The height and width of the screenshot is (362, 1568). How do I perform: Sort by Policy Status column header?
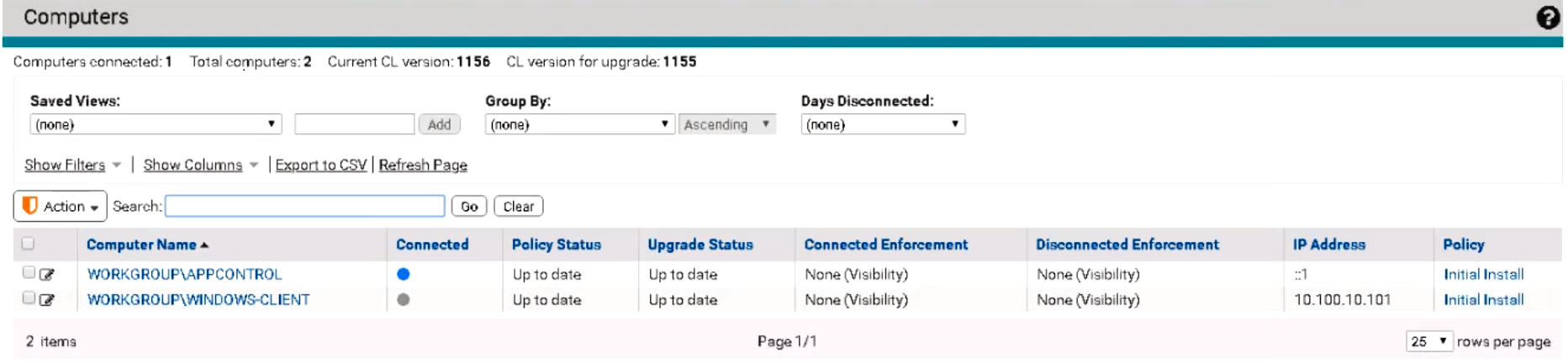tap(557, 244)
